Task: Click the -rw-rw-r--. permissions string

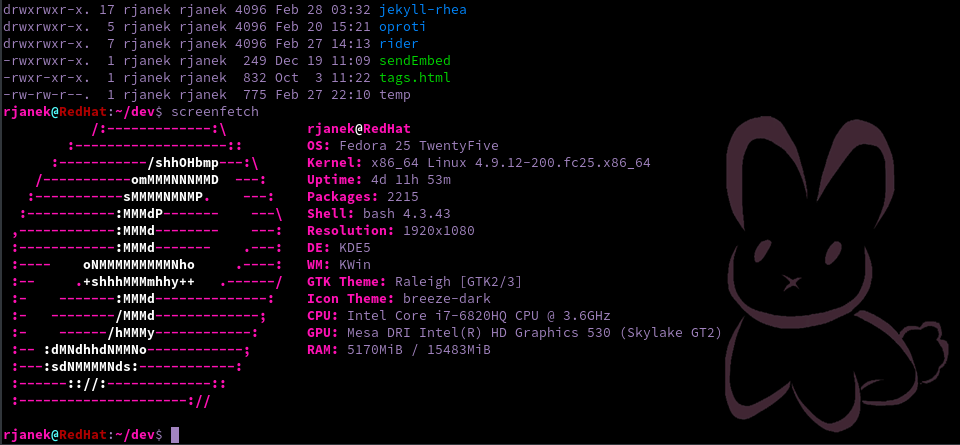Action: [x=47, y=95]
